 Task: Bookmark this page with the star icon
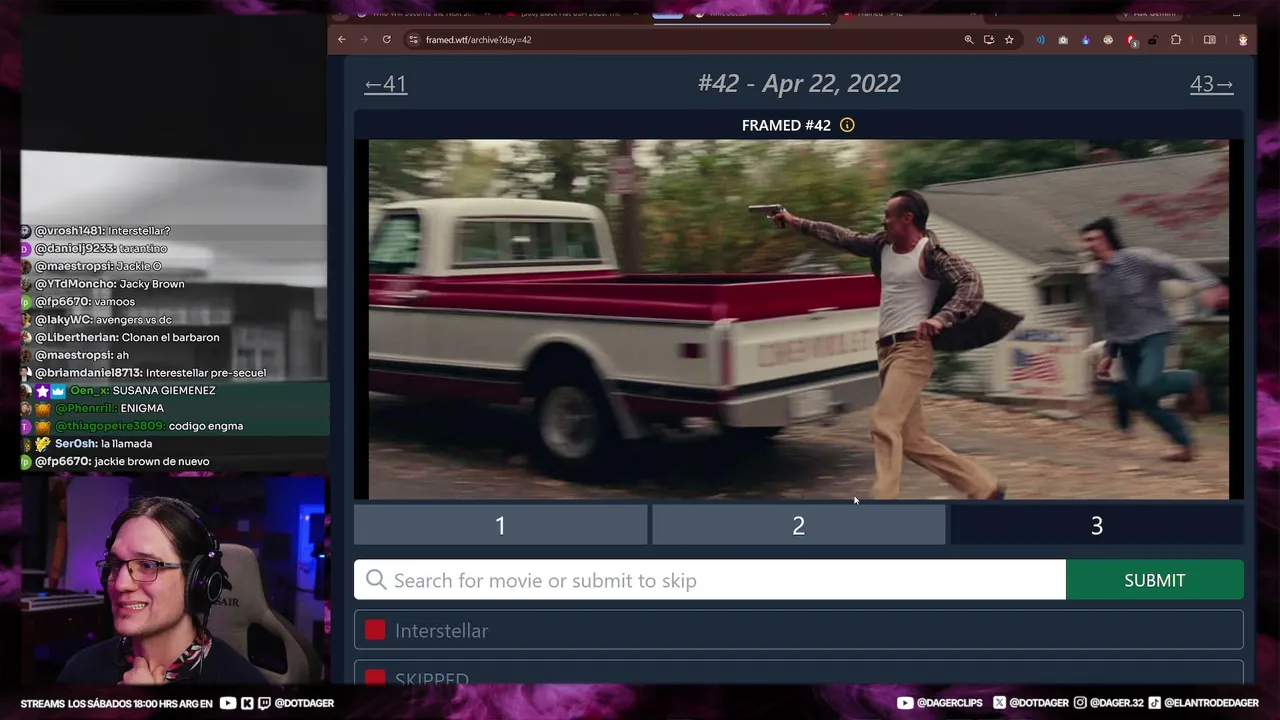pos(1009,40)
